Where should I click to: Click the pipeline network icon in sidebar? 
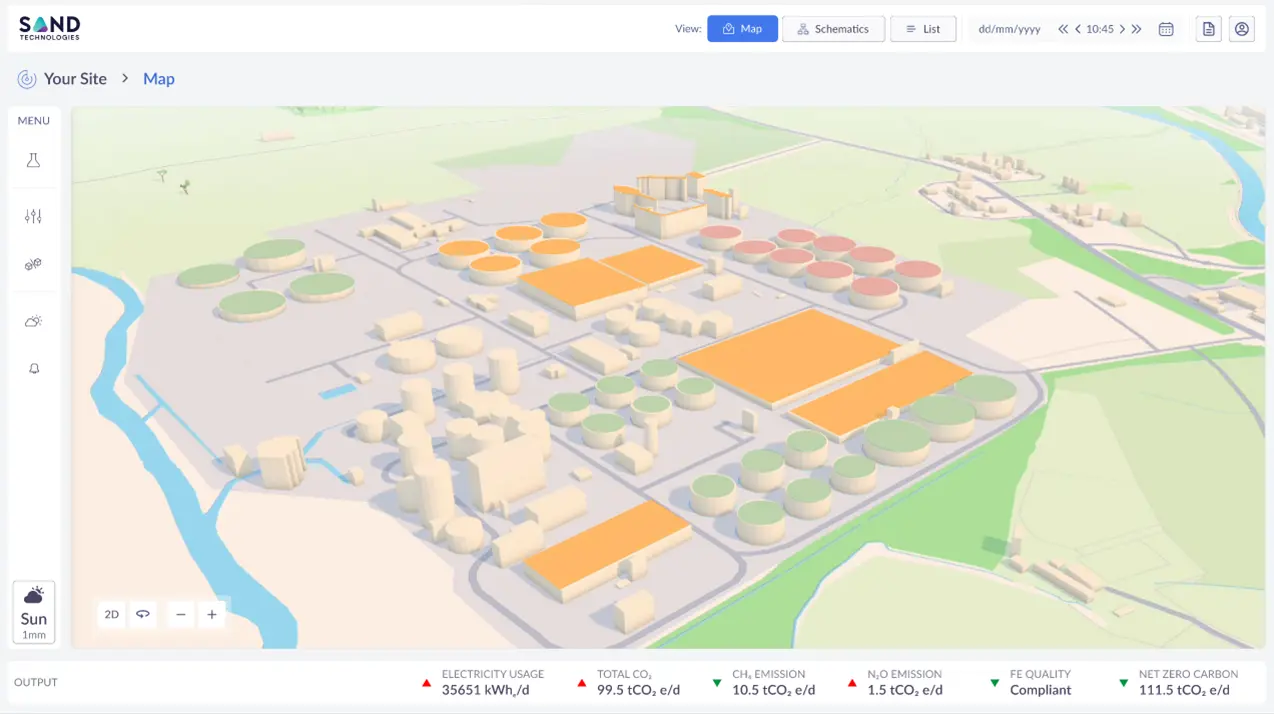pyautogui.click(x=33, y=264)
